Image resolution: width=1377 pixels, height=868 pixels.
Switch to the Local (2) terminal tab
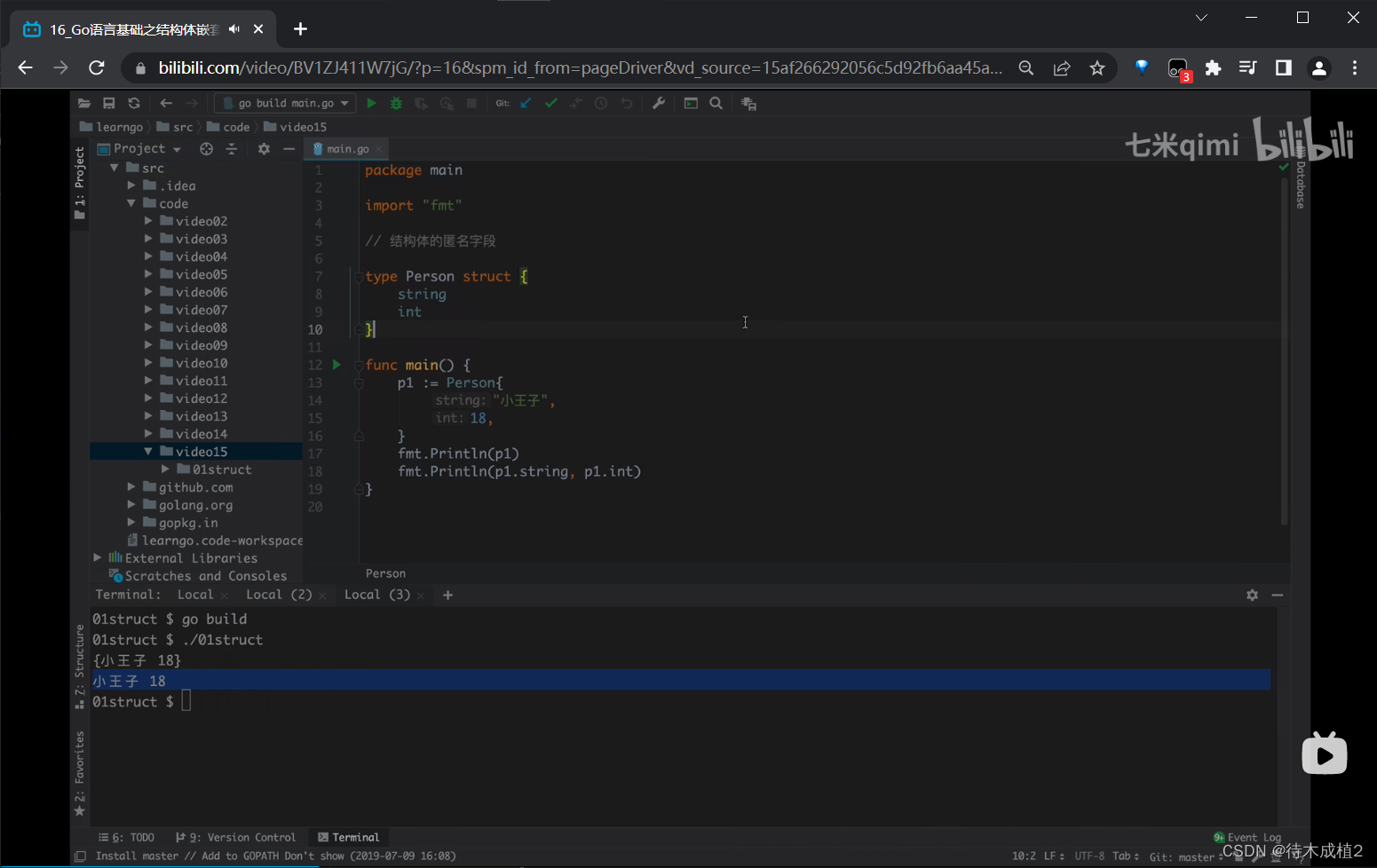click(x=279, y=595)
